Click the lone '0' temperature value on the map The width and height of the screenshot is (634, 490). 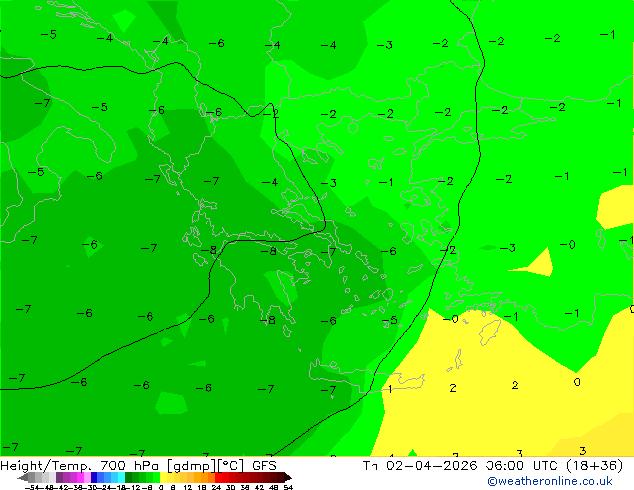pos(577,382)
